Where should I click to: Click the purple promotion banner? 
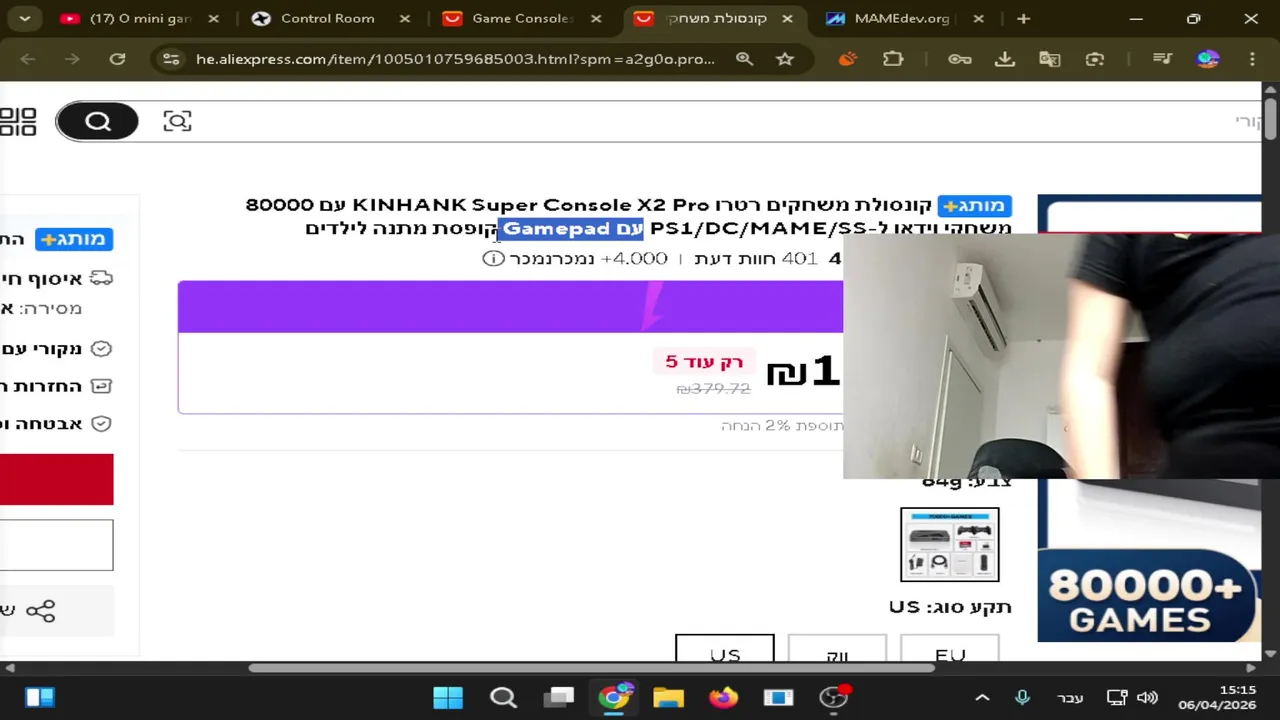(510, 306)
